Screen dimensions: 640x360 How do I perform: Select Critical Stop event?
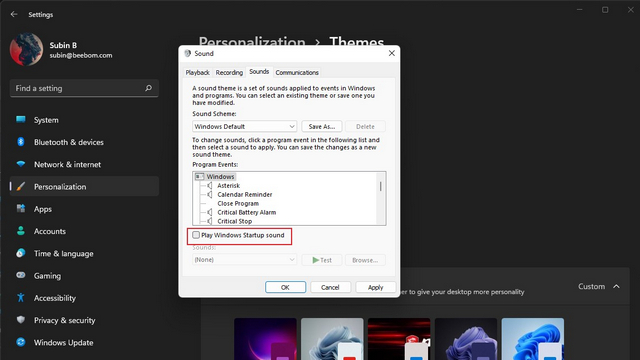(234, 221)
